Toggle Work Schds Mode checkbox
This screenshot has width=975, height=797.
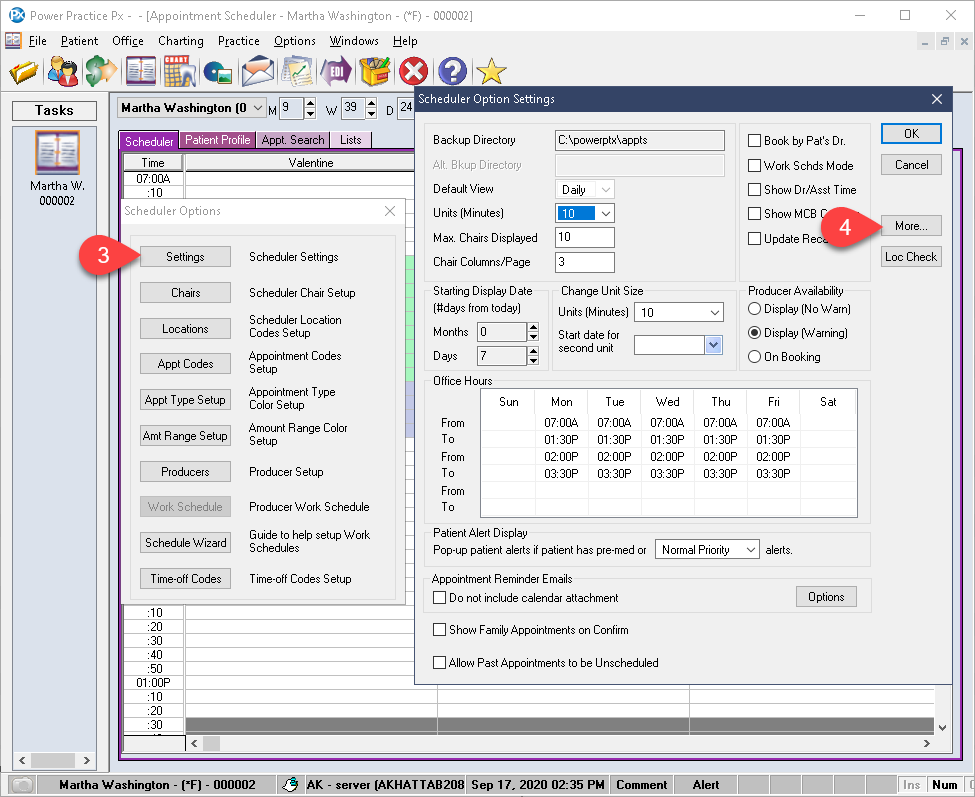click(754, 165)
